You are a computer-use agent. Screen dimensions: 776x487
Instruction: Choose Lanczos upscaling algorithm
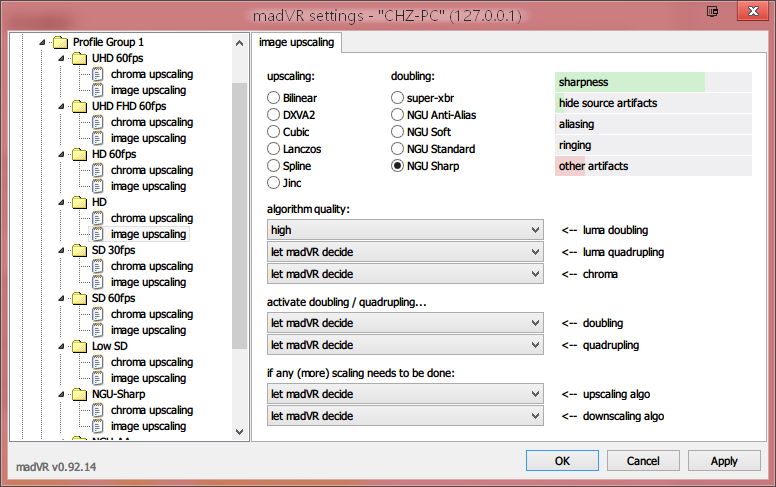273,149
